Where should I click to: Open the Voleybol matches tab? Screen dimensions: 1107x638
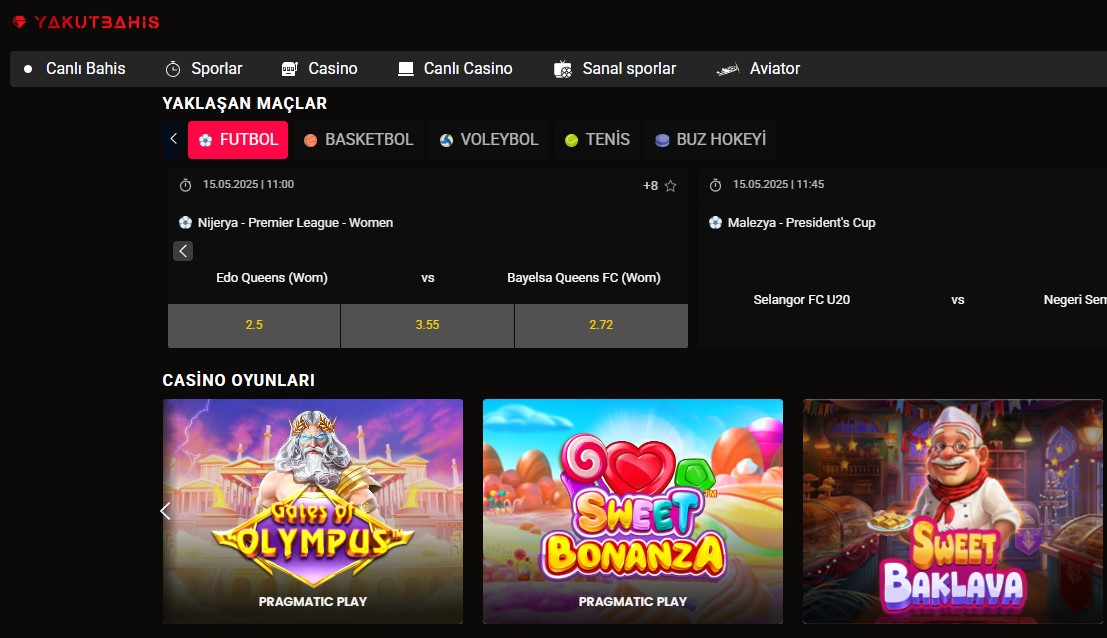(488, 140)
